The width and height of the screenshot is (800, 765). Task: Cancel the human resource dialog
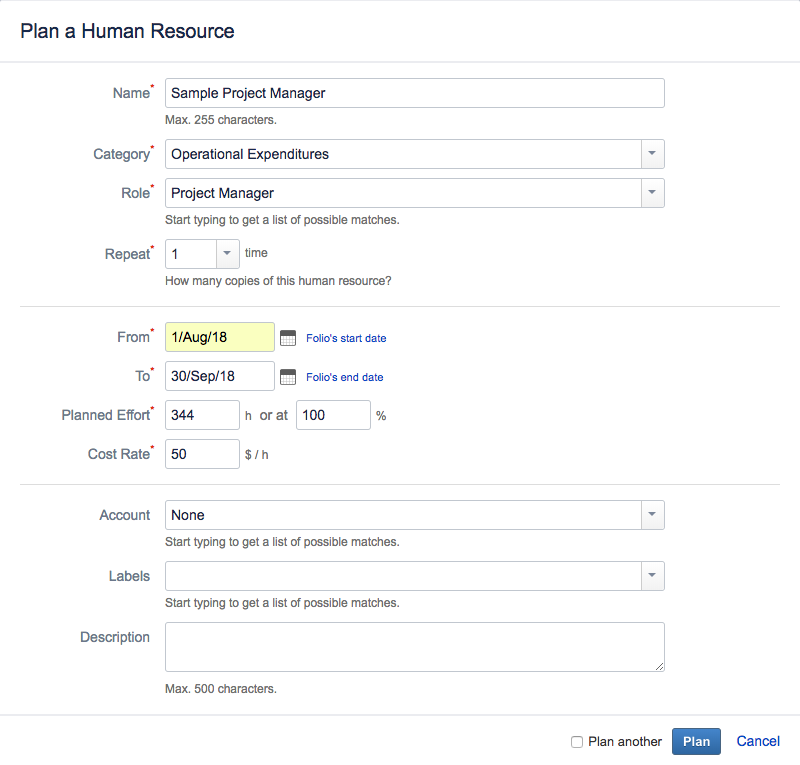[x=758, y=741]
